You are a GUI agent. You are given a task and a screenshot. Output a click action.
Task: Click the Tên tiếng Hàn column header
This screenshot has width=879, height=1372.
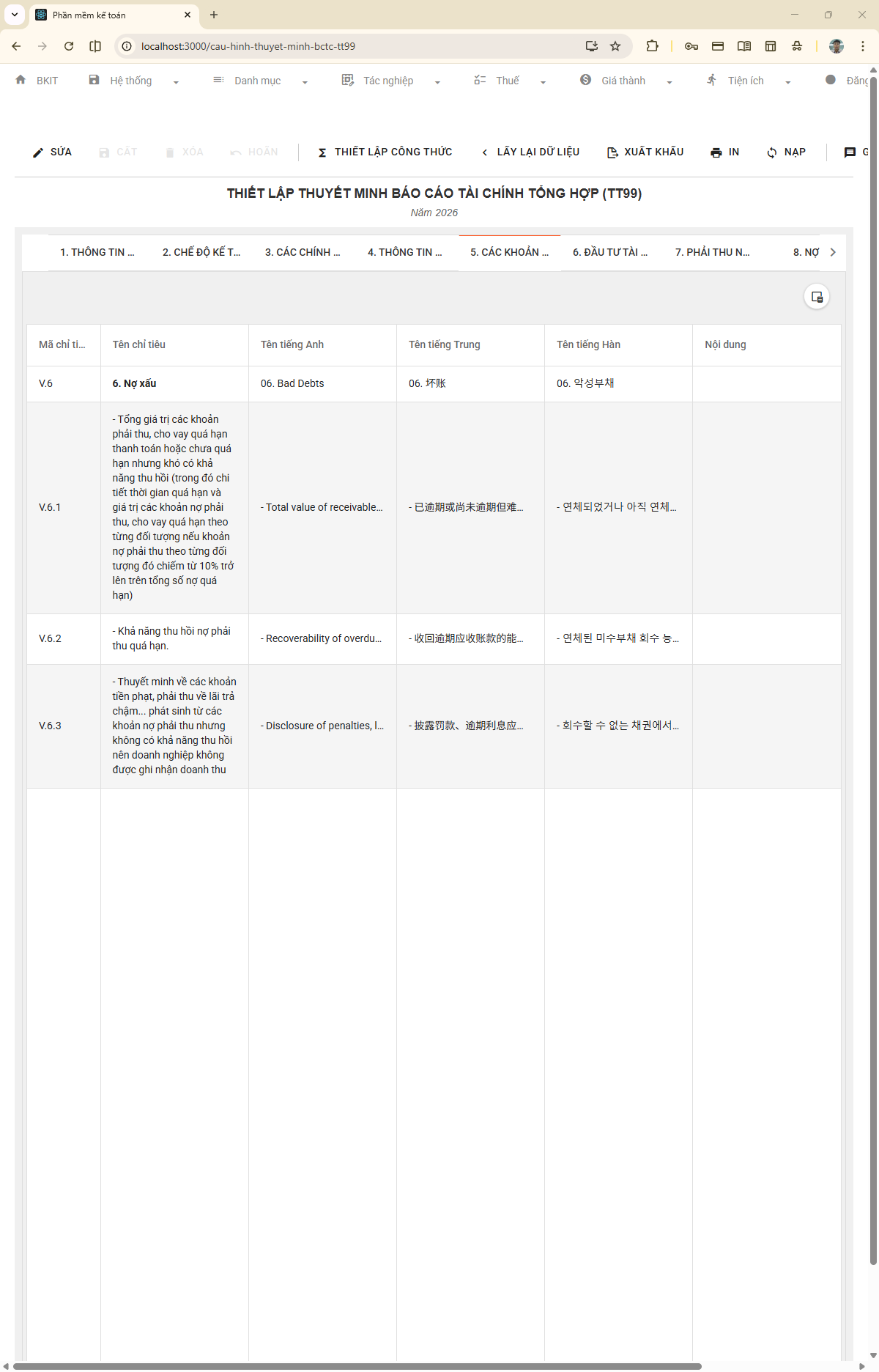618,345
